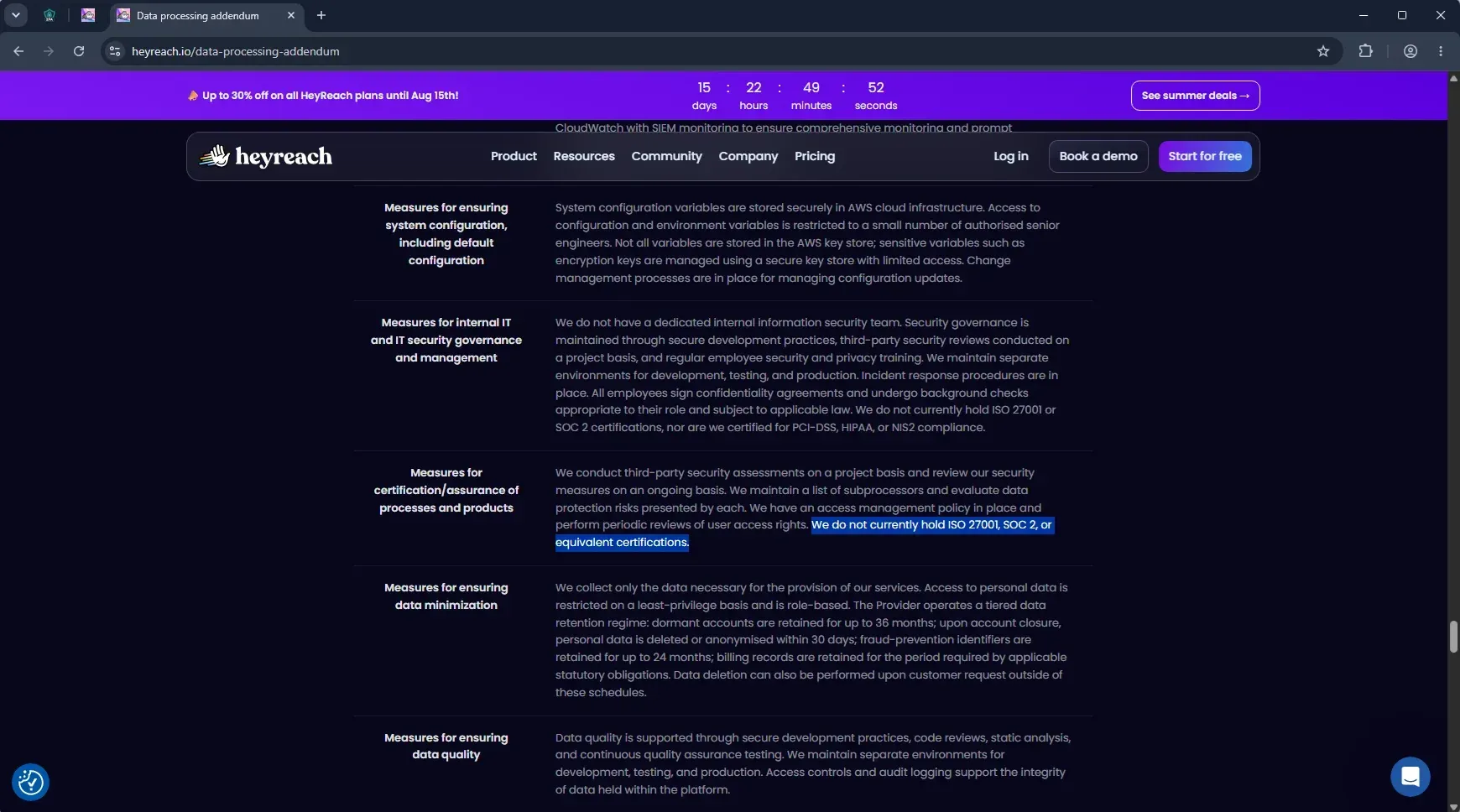Click the Book a demo button

[1098, 156]
